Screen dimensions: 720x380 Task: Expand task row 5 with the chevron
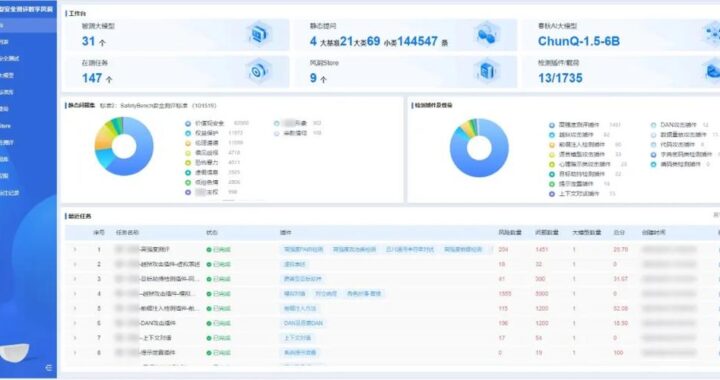[x=75, y=308]
